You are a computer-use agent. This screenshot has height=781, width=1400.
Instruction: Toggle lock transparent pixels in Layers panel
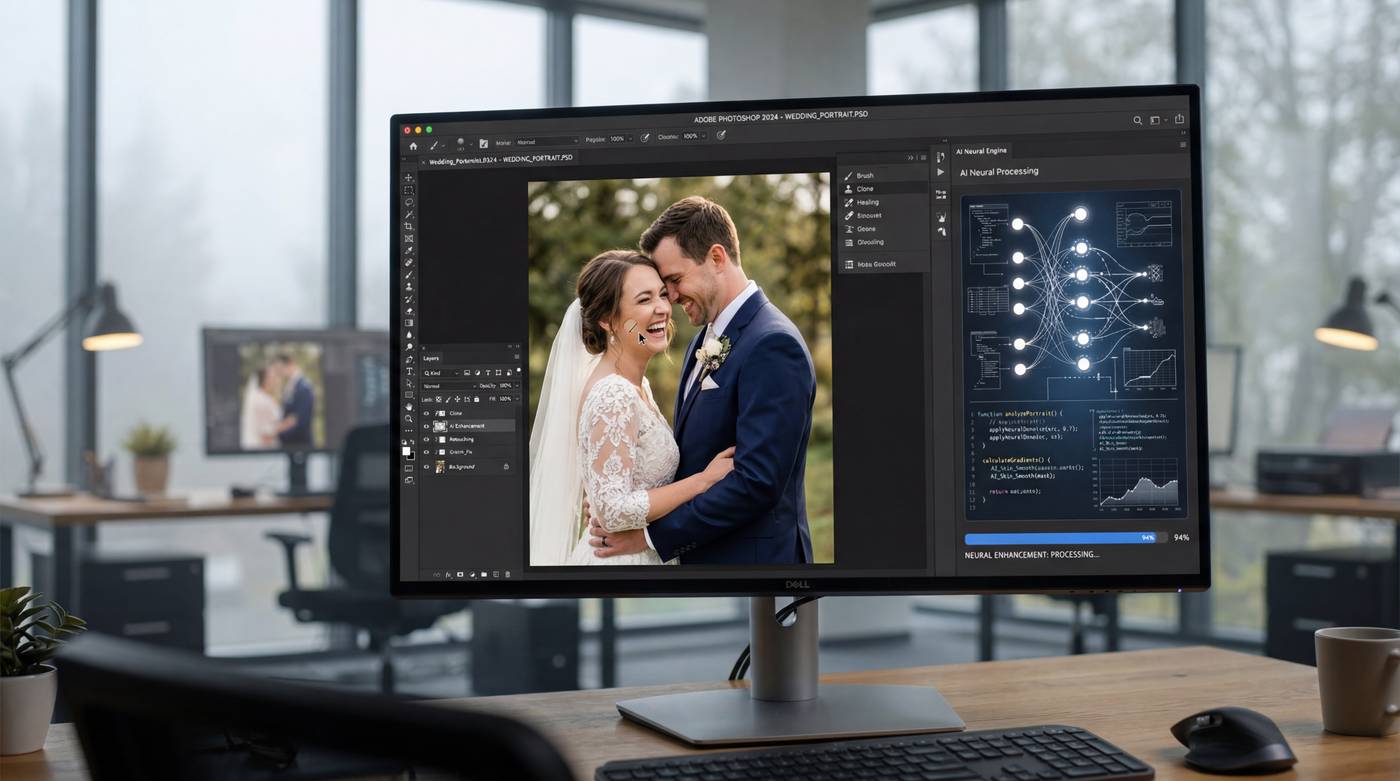click(439, 399)
